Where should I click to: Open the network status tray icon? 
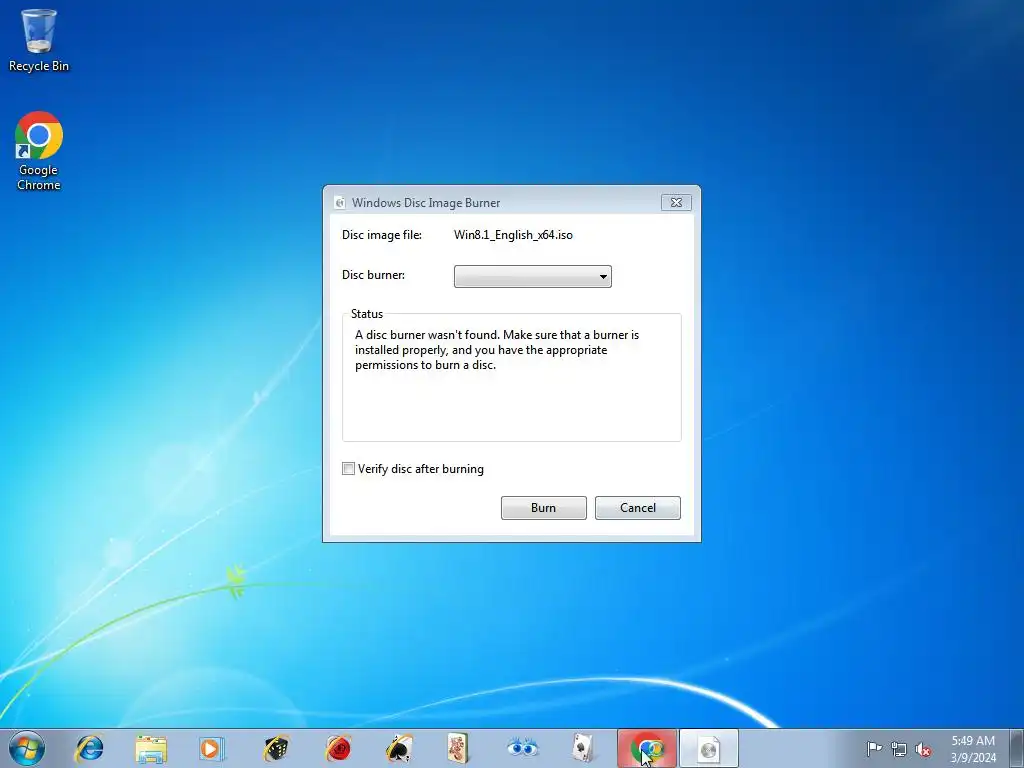point(899,749)
